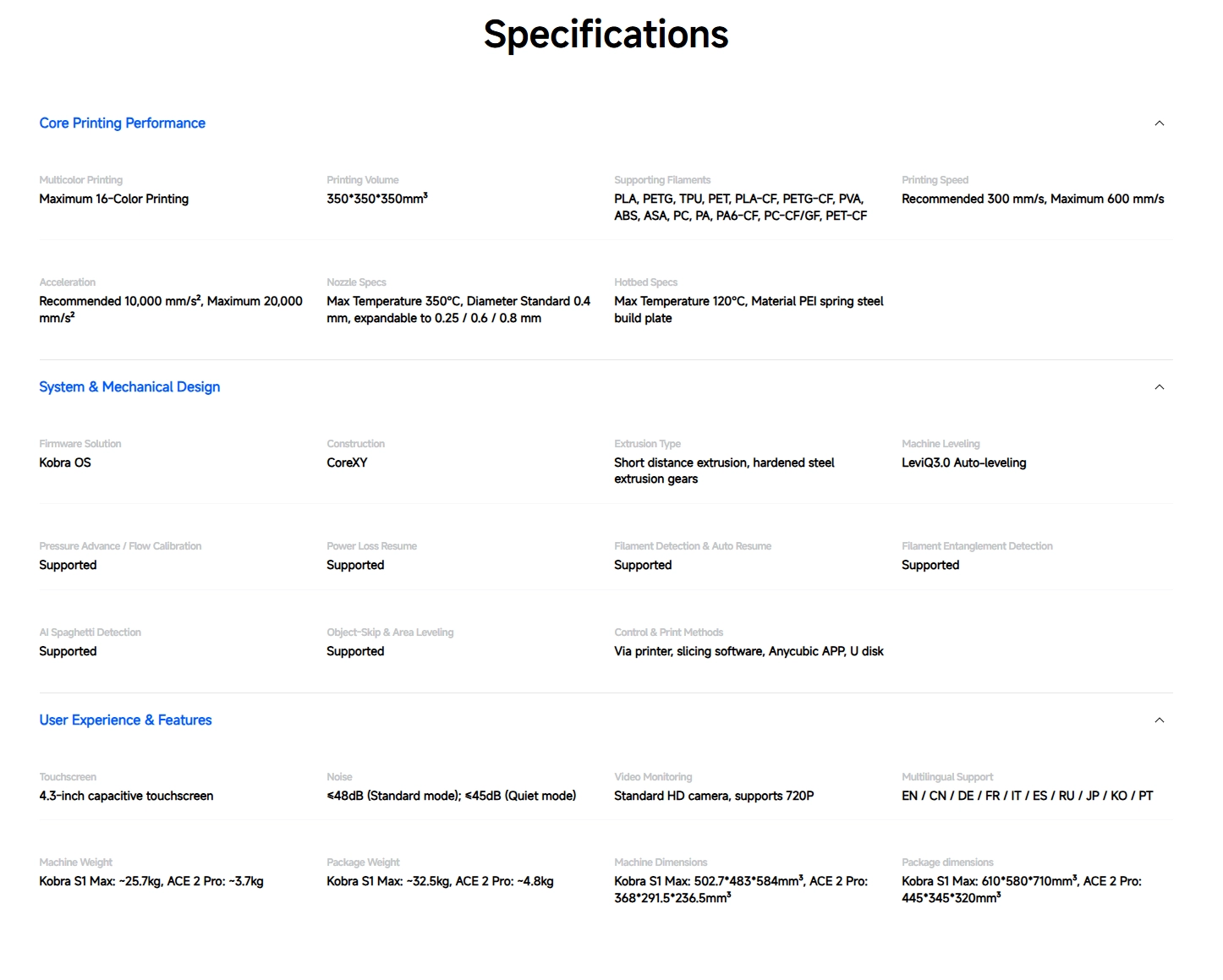
Task: Click the Hotbed Specs label
Action: tap(645, 282)
